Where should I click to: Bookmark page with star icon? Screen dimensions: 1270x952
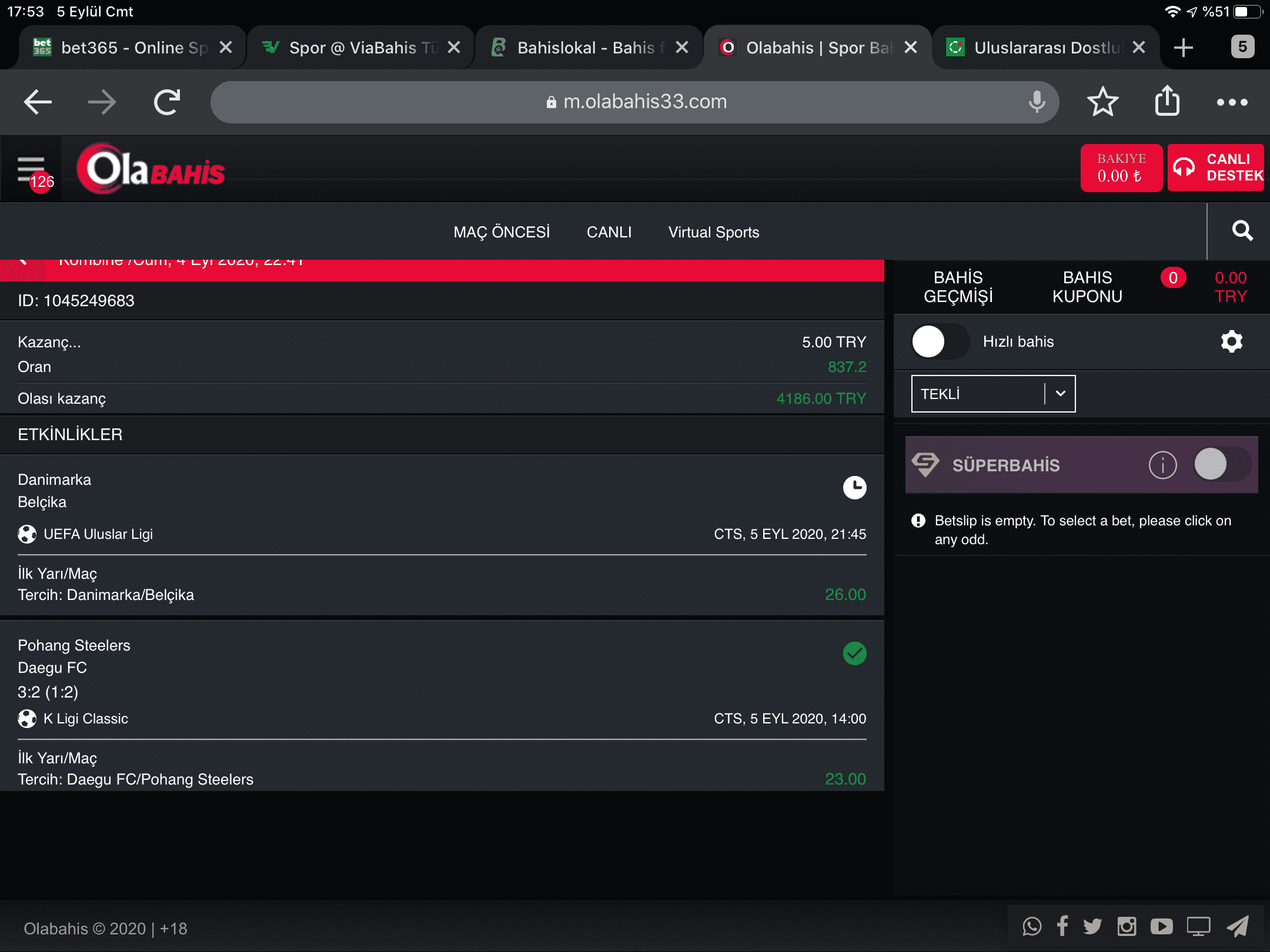tap(1102, 102)
